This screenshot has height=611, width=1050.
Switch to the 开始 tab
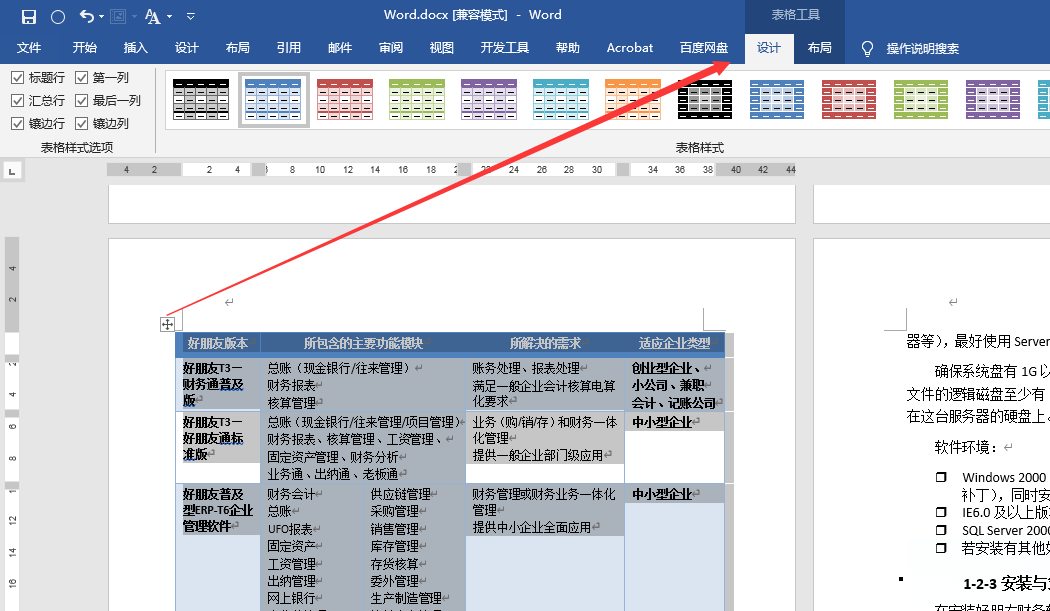pos(85,48)
